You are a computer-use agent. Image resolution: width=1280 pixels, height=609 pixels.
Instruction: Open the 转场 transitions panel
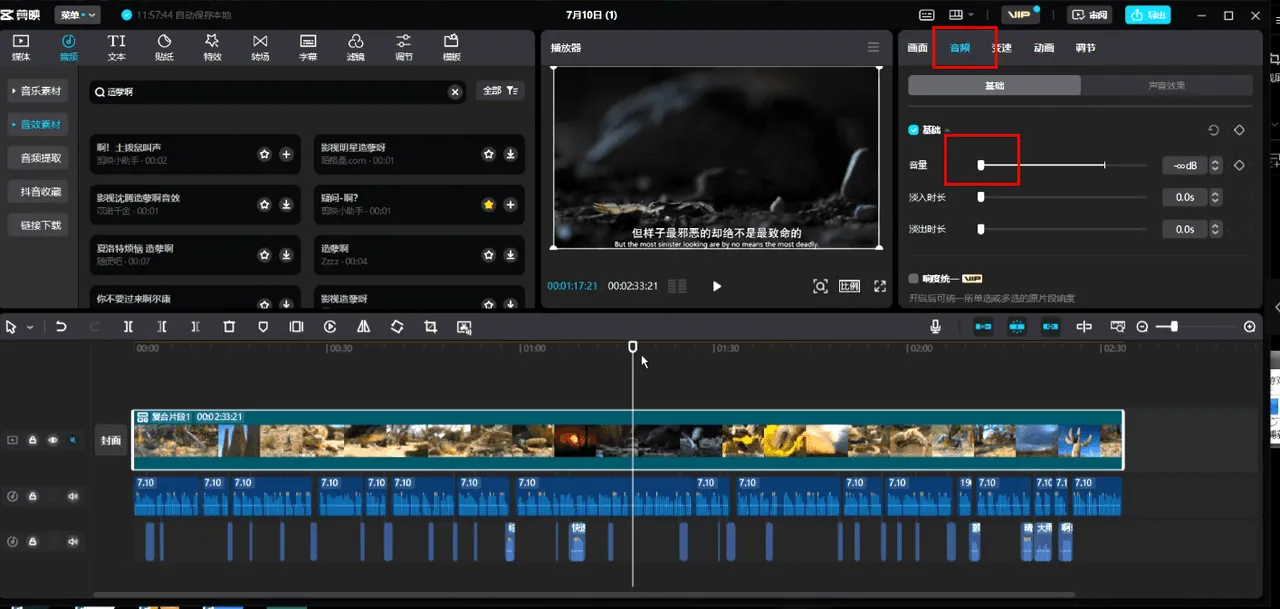[260, 47]
